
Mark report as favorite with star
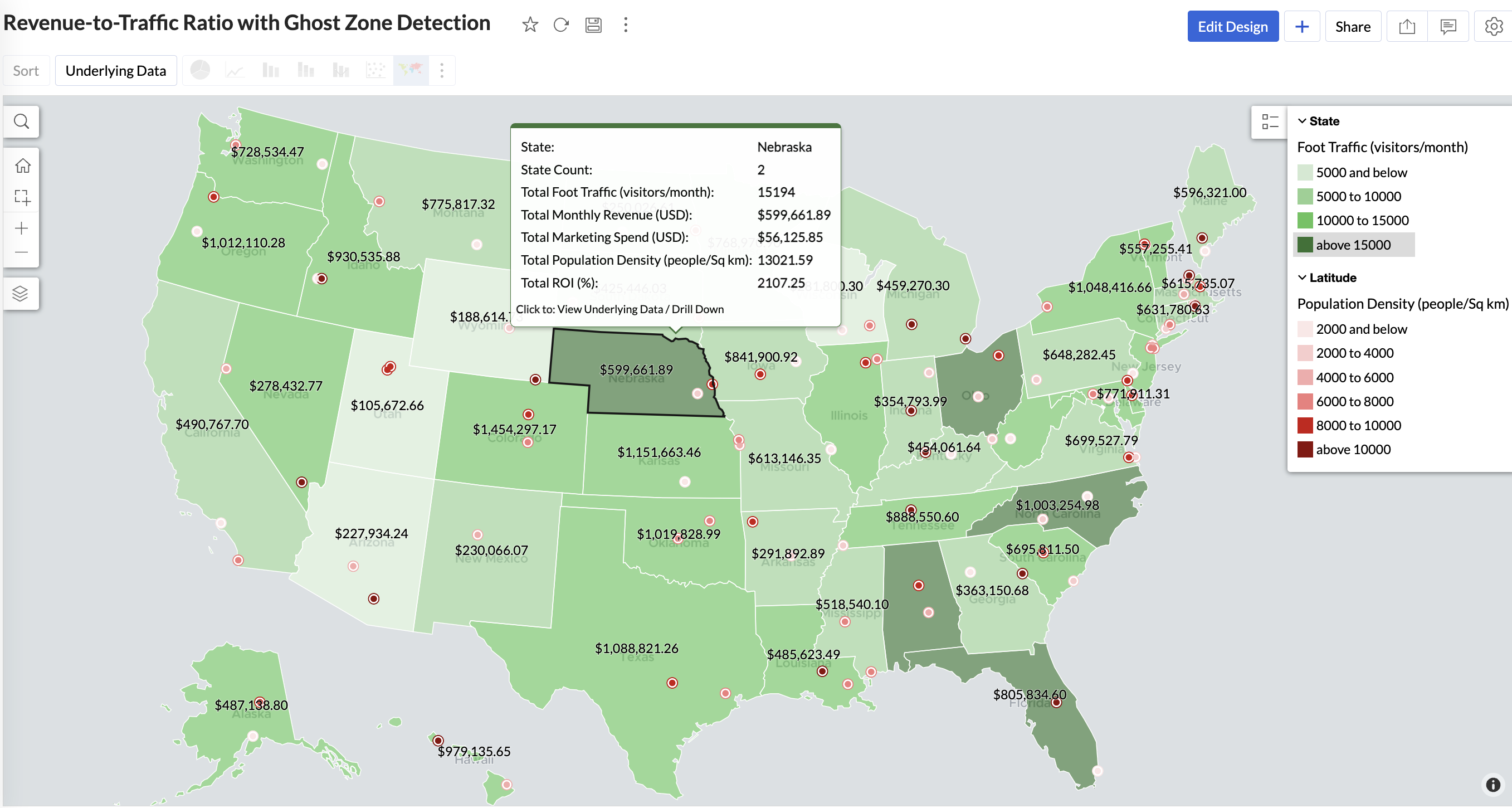click(x=529, y=25)
